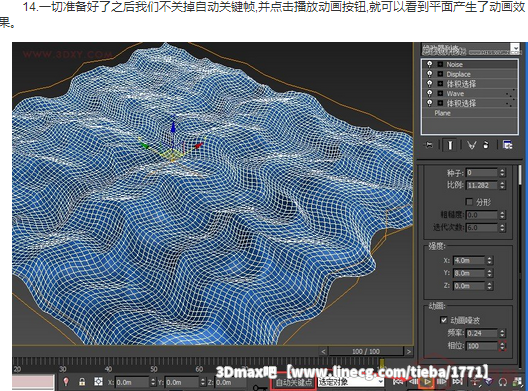Click the strength Y spinner arrows
The image size is (528, 391).
pos(489,273)
